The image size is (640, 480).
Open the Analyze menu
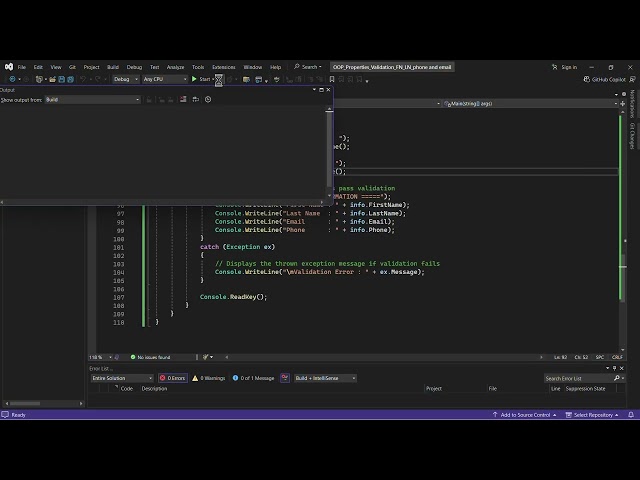click(176, 67)
